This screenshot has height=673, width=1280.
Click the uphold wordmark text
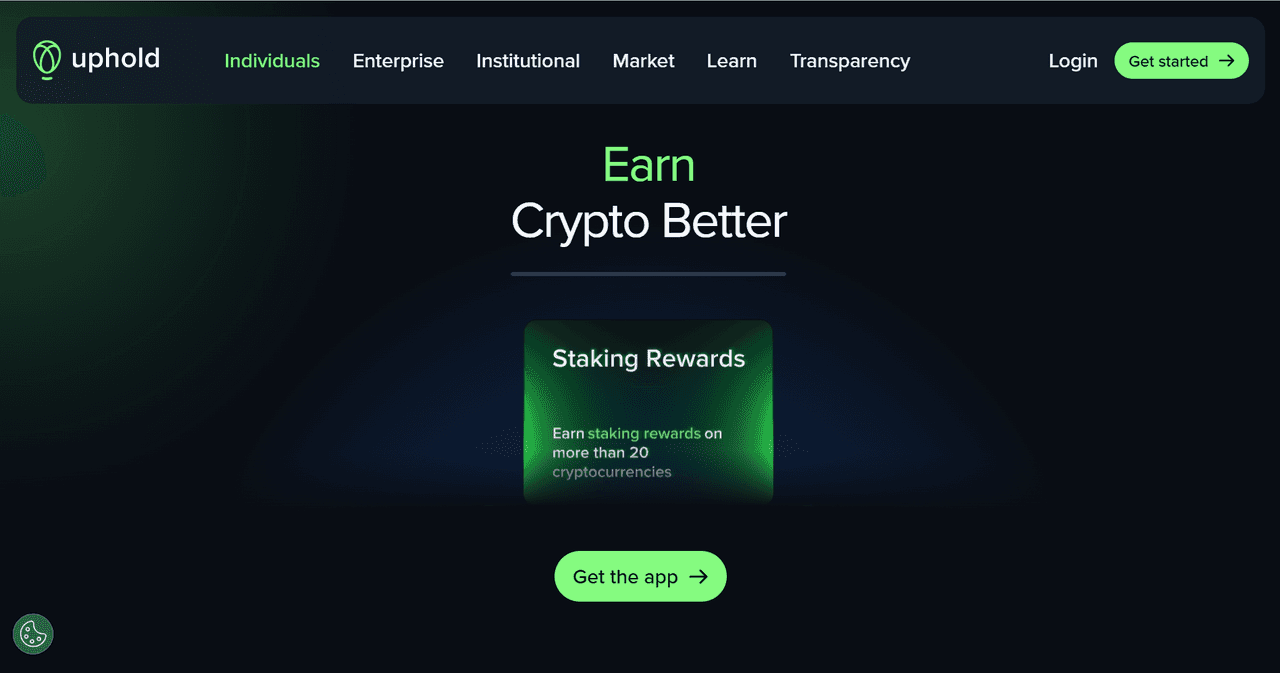point(115,58)
